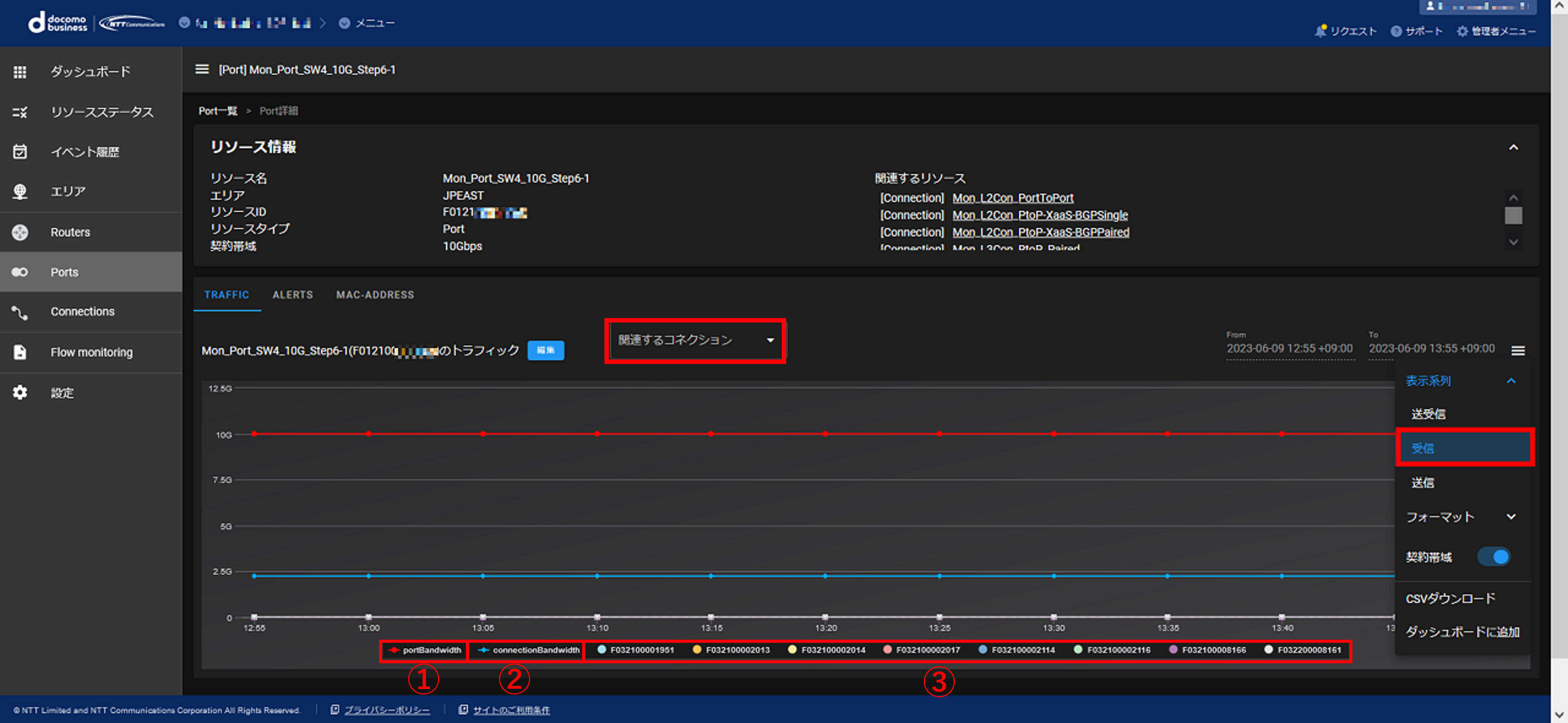Open the settings gear icon in sidebar

point(20,392)
